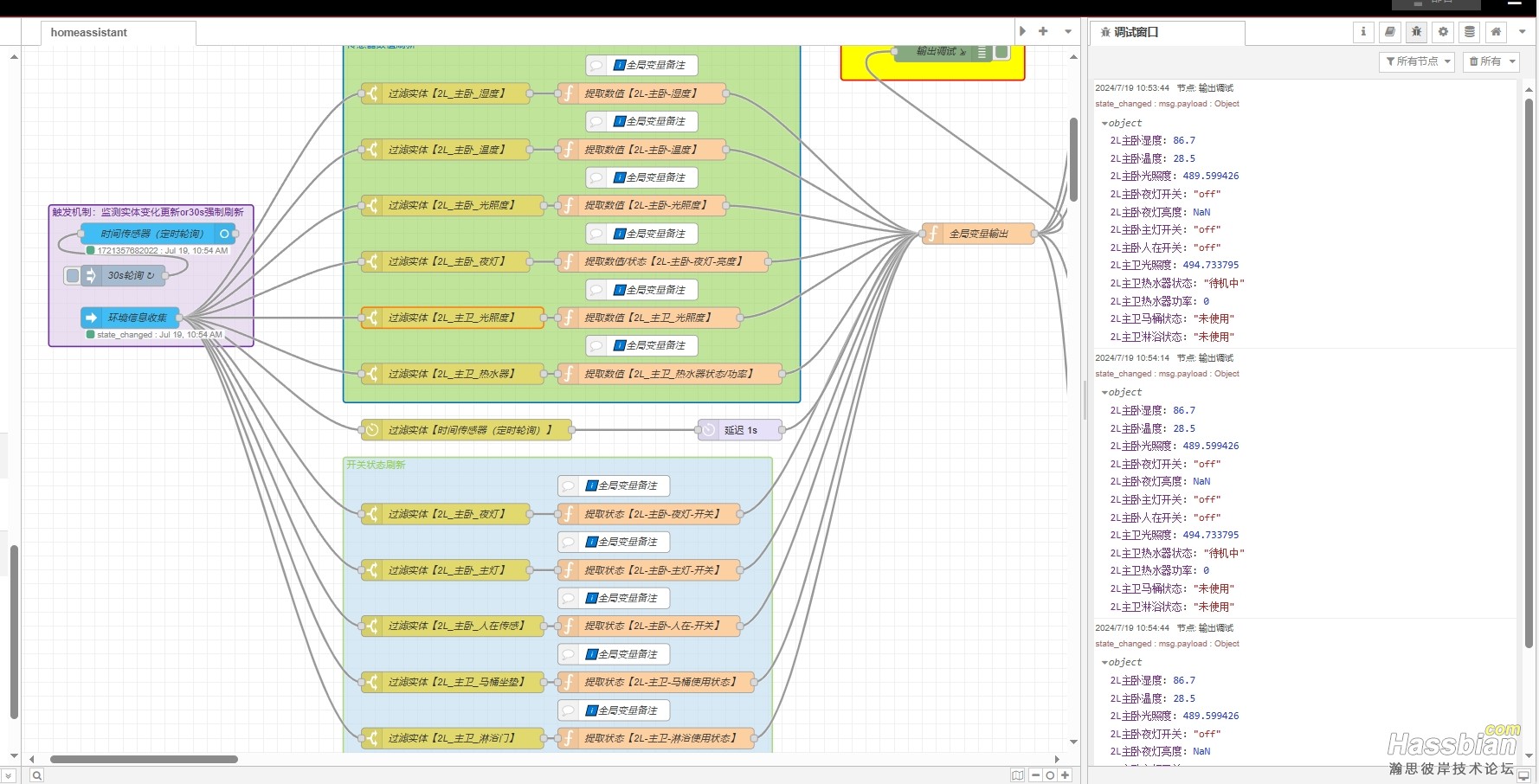Select the 开关状态刷新 group label
The image size is (1539, 784).
376,465
